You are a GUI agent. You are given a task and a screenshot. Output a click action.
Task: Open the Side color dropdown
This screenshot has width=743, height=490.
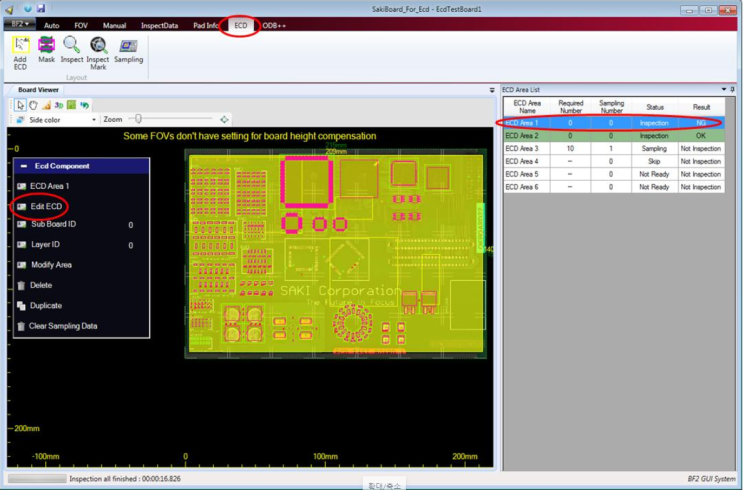coord(94,120)
